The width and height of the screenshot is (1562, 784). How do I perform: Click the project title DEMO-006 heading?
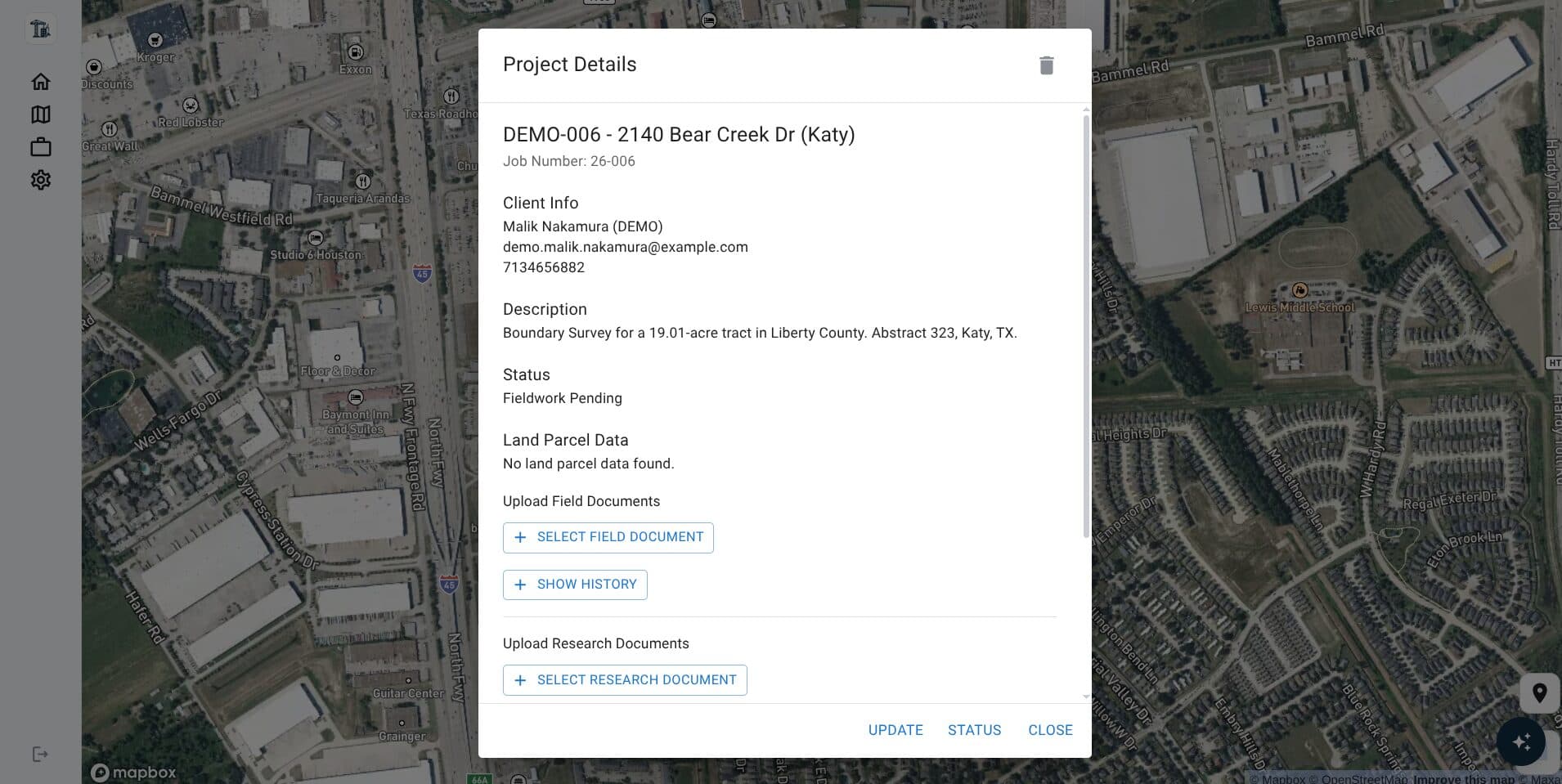point(679,134)
